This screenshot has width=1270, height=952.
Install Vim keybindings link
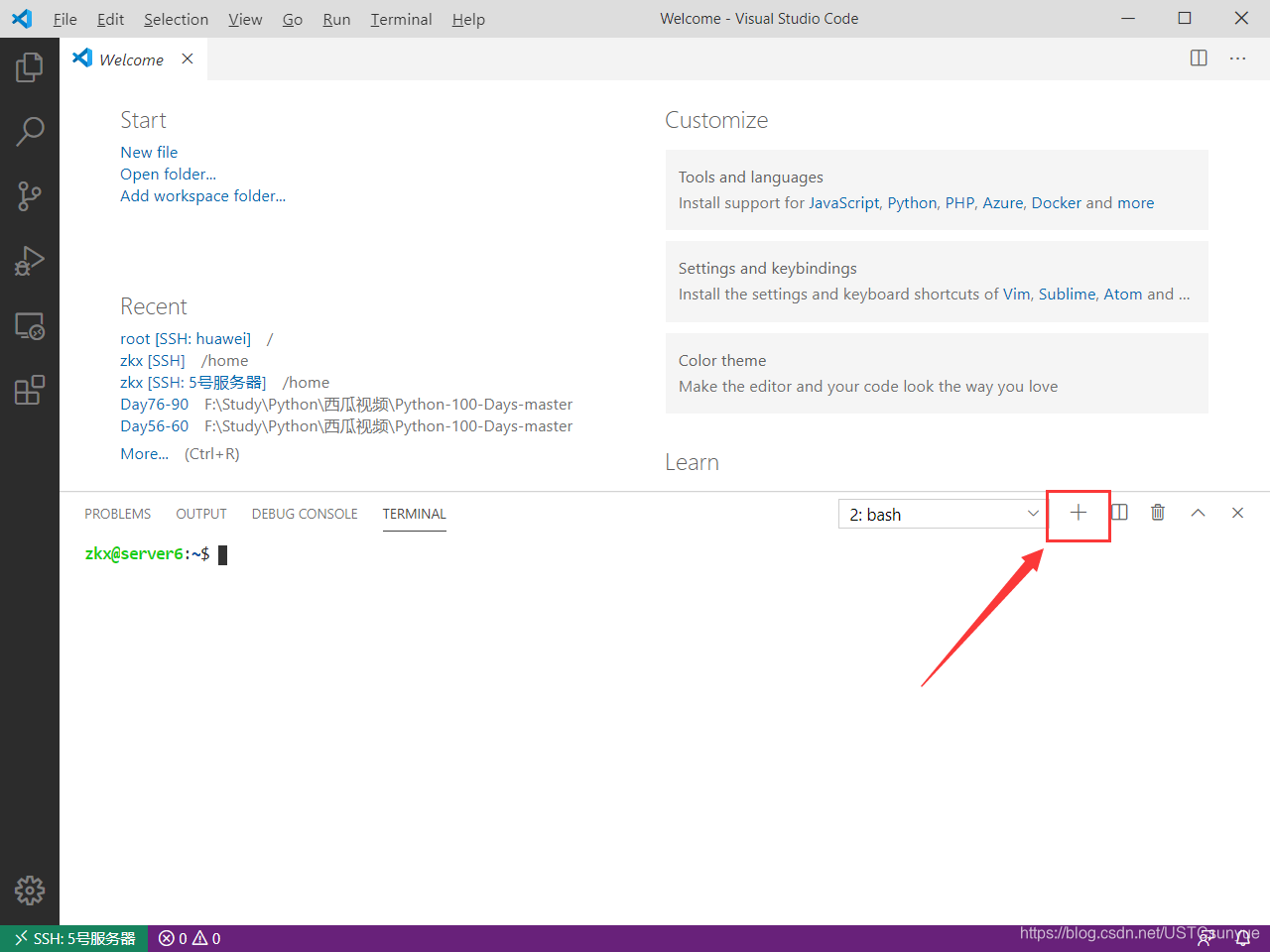pyautogui.click(x=1016, y=294)
